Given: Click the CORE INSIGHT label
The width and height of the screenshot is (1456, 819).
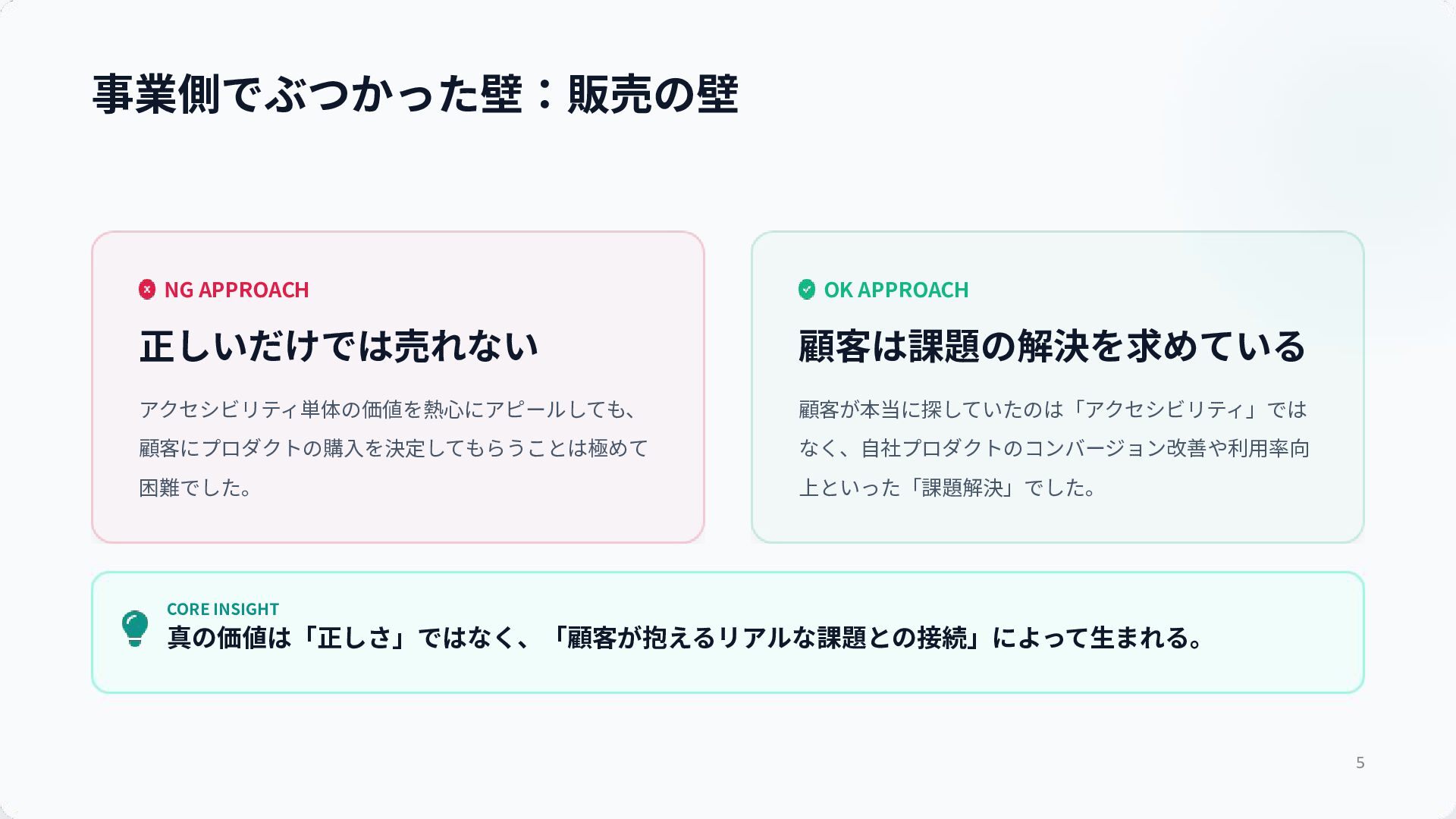Looking at the screenshot, I should tap(223, 609).
